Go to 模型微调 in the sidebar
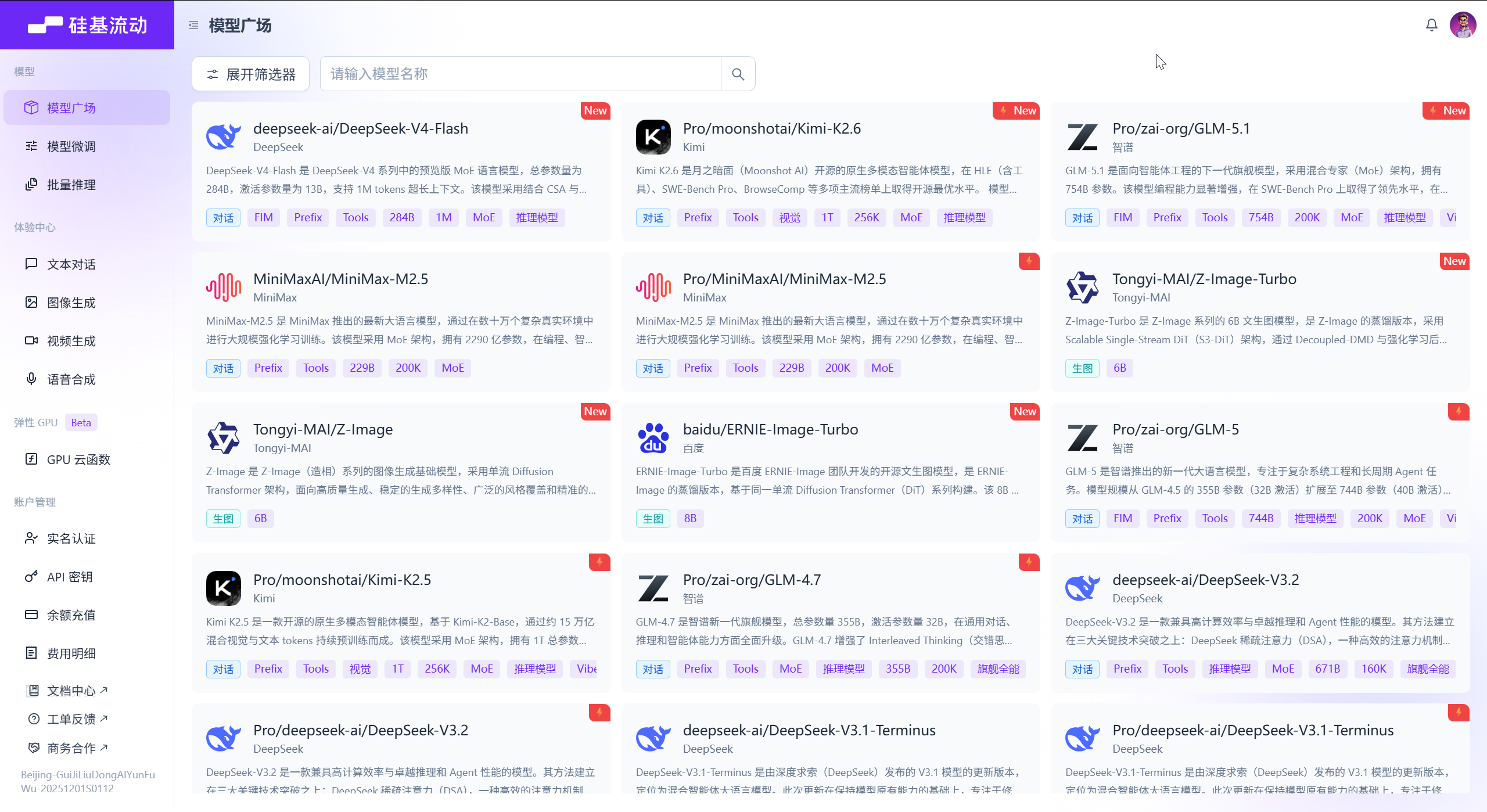This screenshot has height=812, width=1487. click(87, 146)
